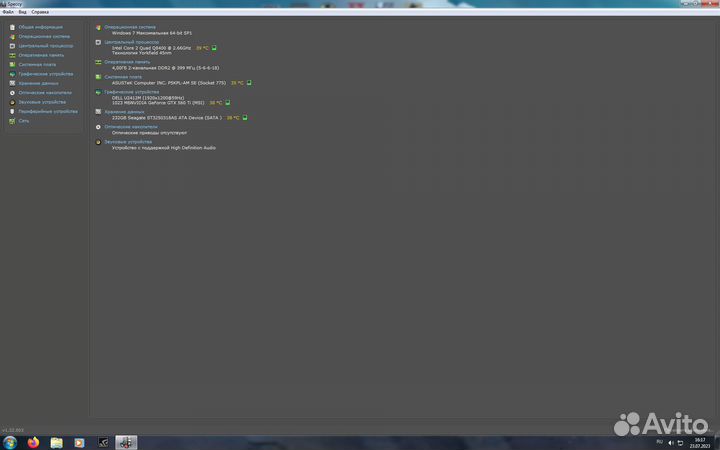Click the green sensor icon beside GeForce GTX temperature
This screenshot has width=720, height=450.
click(x=228, y=103)
